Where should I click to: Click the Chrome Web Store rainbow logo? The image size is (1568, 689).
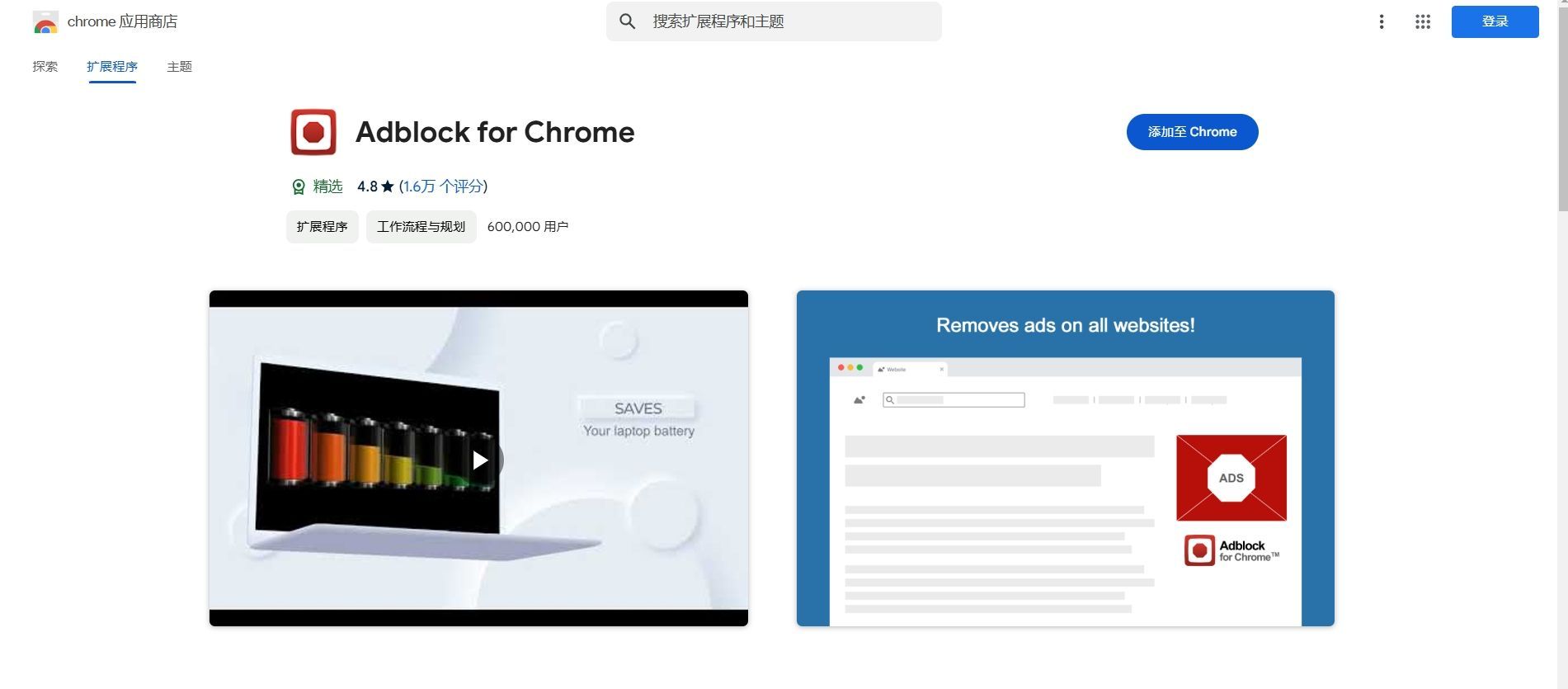pyautogui.click(x=45, y=22)
